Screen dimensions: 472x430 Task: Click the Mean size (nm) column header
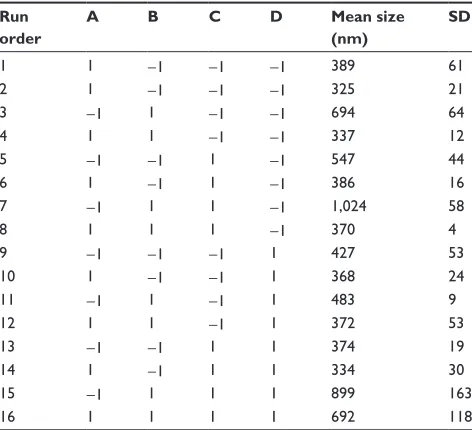368,28
